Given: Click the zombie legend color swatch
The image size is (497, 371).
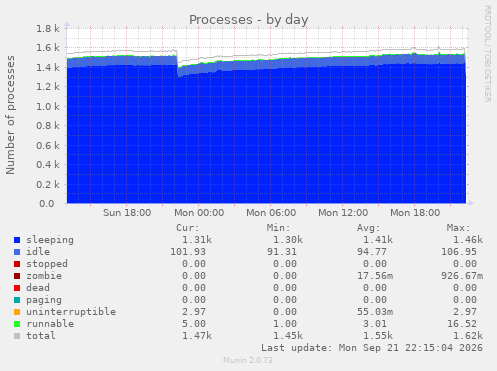Looking at the screenshot, I should (17, 276).
